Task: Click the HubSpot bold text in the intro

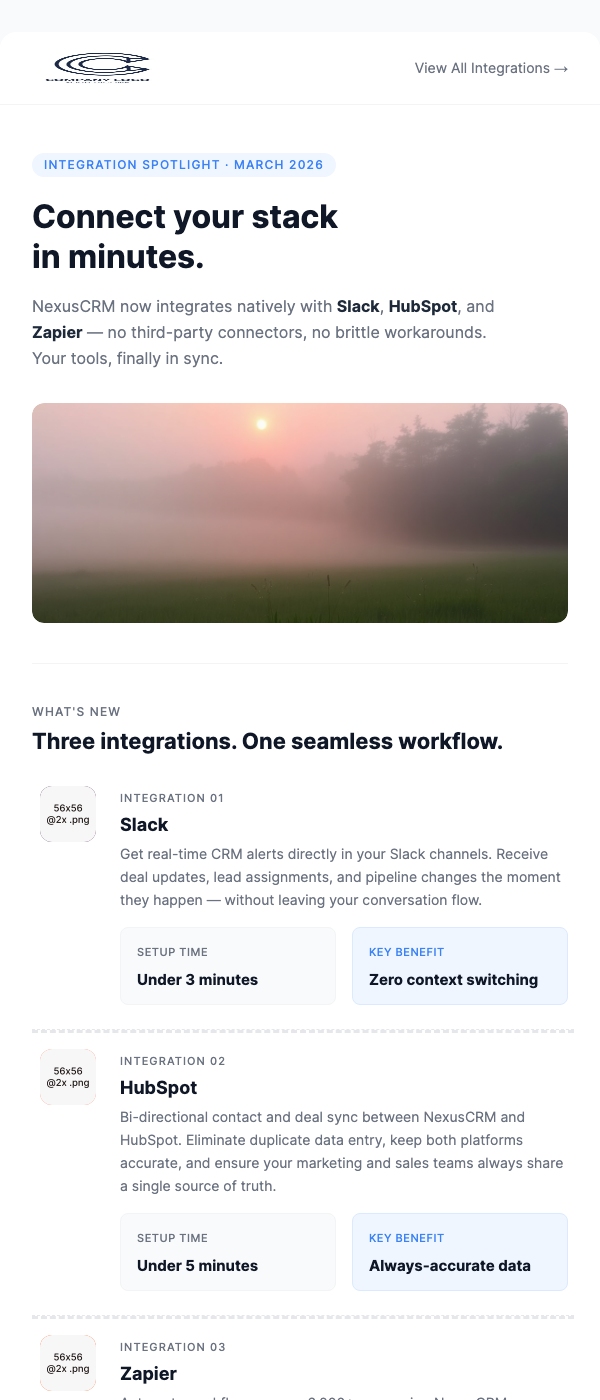Action: tap(422, 307)
